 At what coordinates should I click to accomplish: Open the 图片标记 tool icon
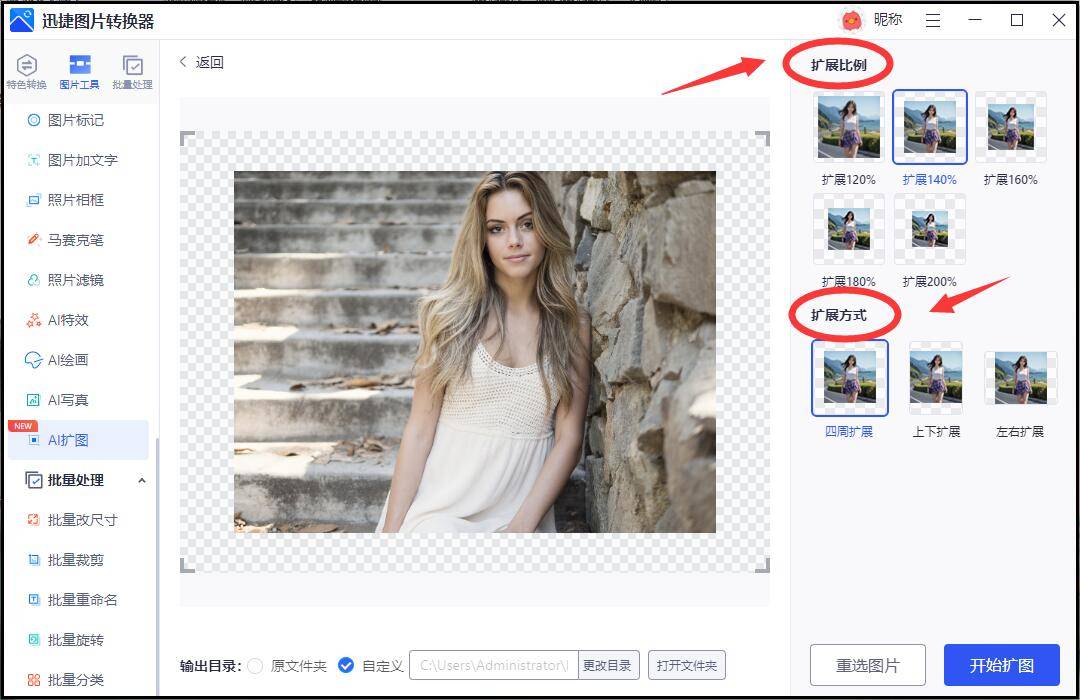pos(34,120)
